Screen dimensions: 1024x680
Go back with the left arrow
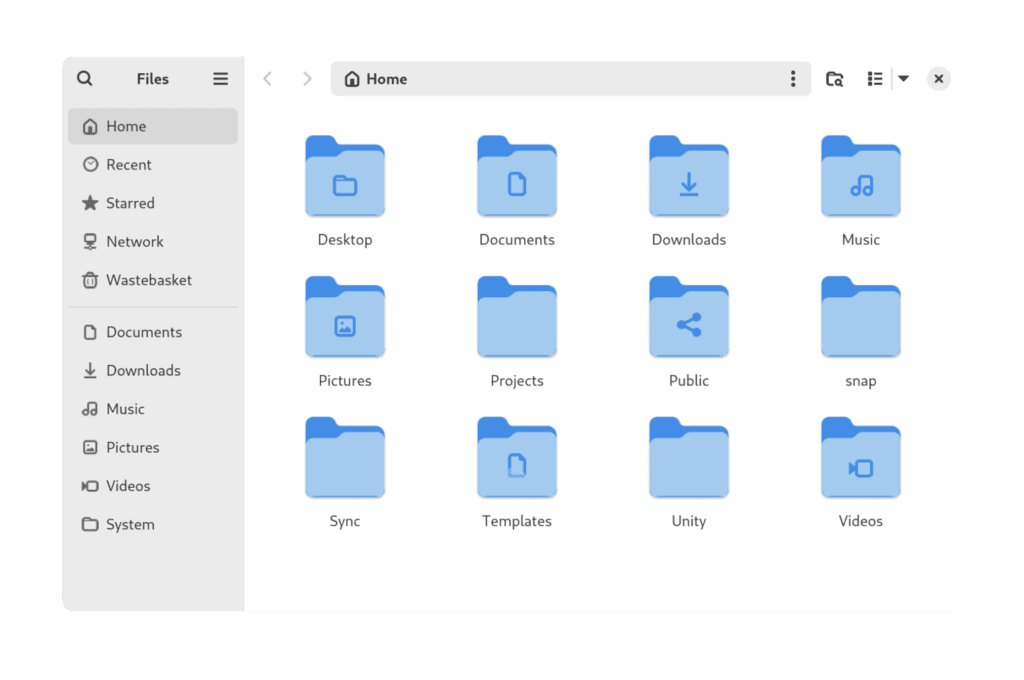tap(268, 79)
